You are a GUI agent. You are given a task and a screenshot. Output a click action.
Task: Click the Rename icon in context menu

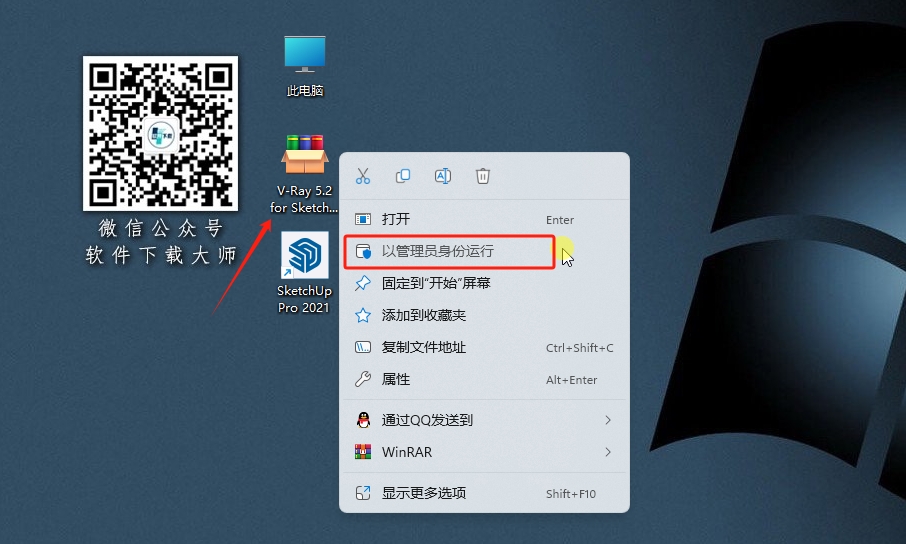point(443,176)
